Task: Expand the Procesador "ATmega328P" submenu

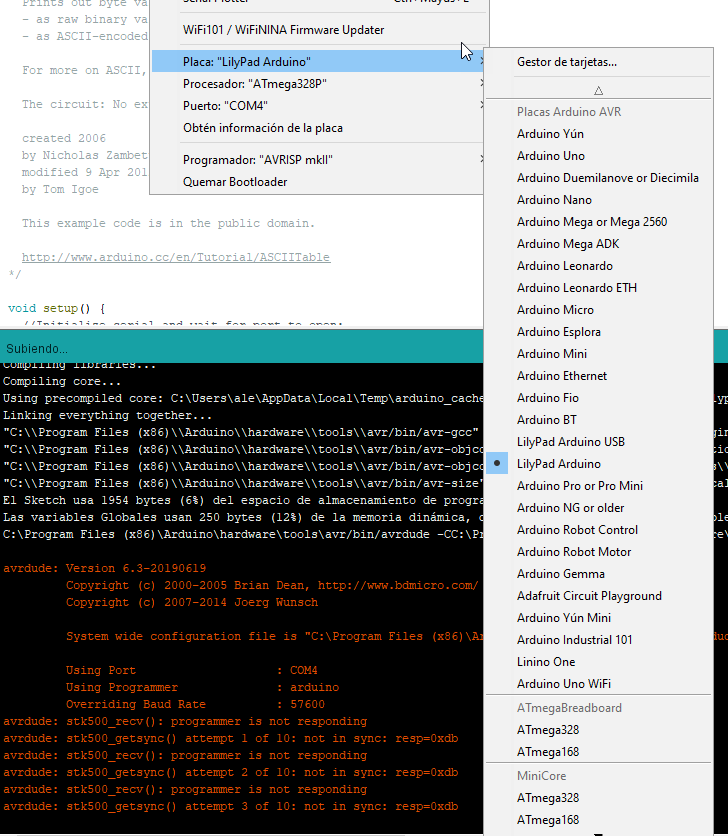Action: 318,84
